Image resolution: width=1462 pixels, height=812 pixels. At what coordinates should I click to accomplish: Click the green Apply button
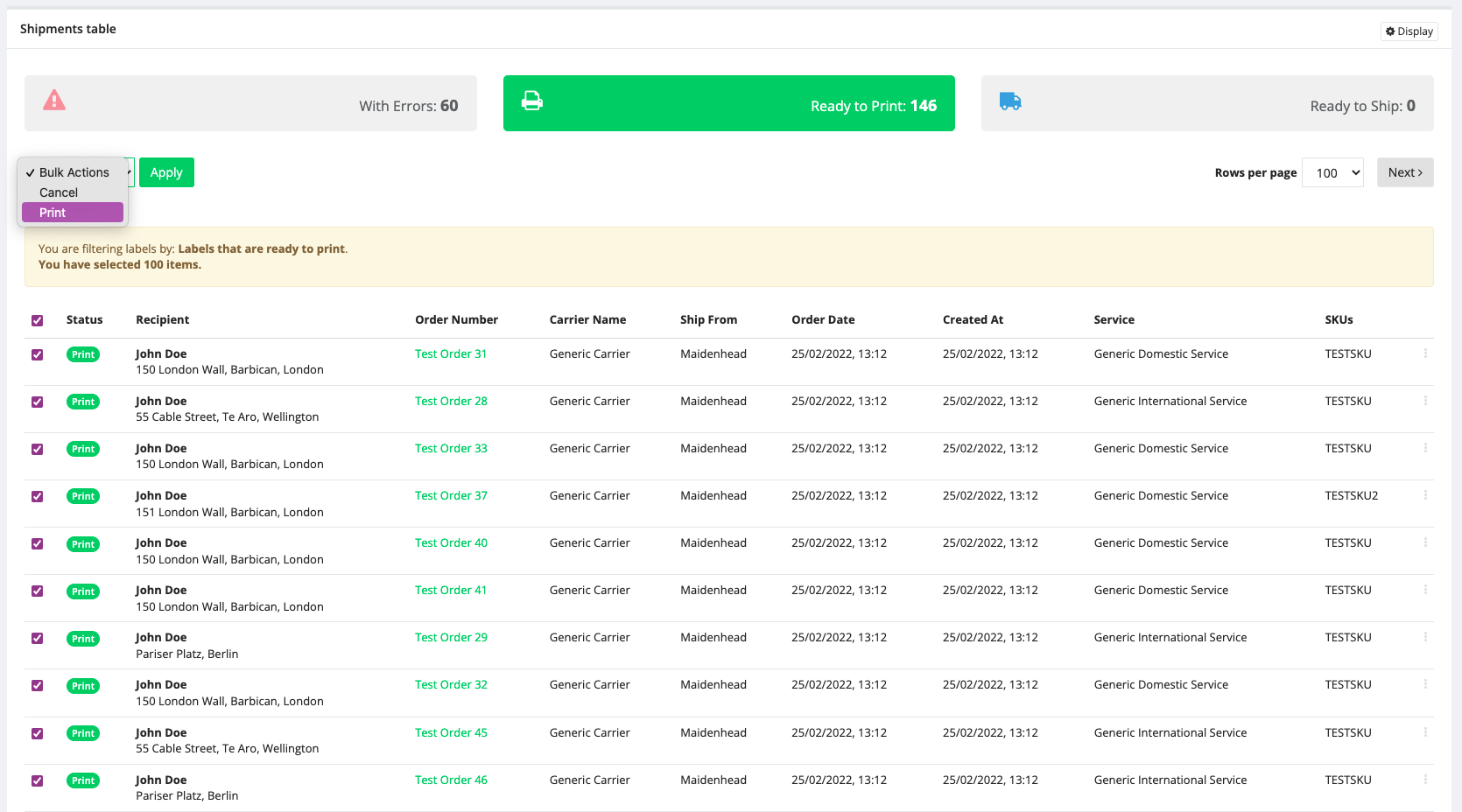[166, 172]
